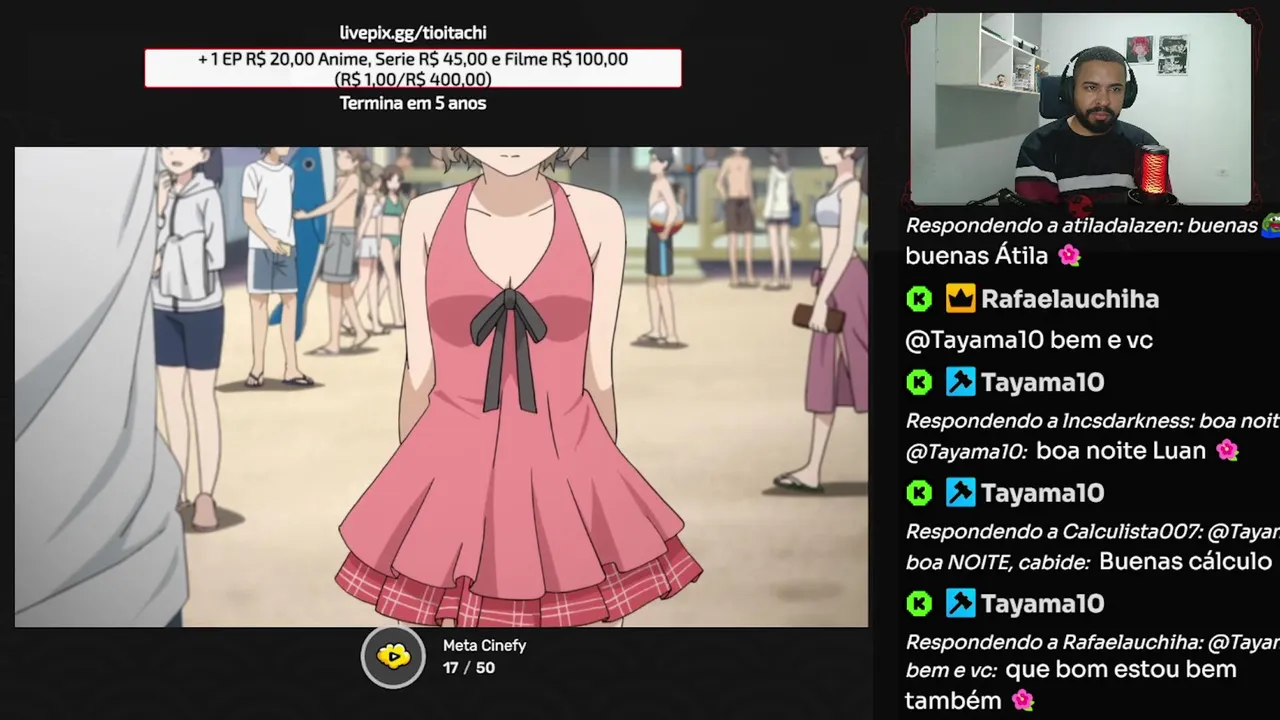Click Tayama10 username above 'Buenas cálculo'

pyautogui.click(x=1042, y=493)
